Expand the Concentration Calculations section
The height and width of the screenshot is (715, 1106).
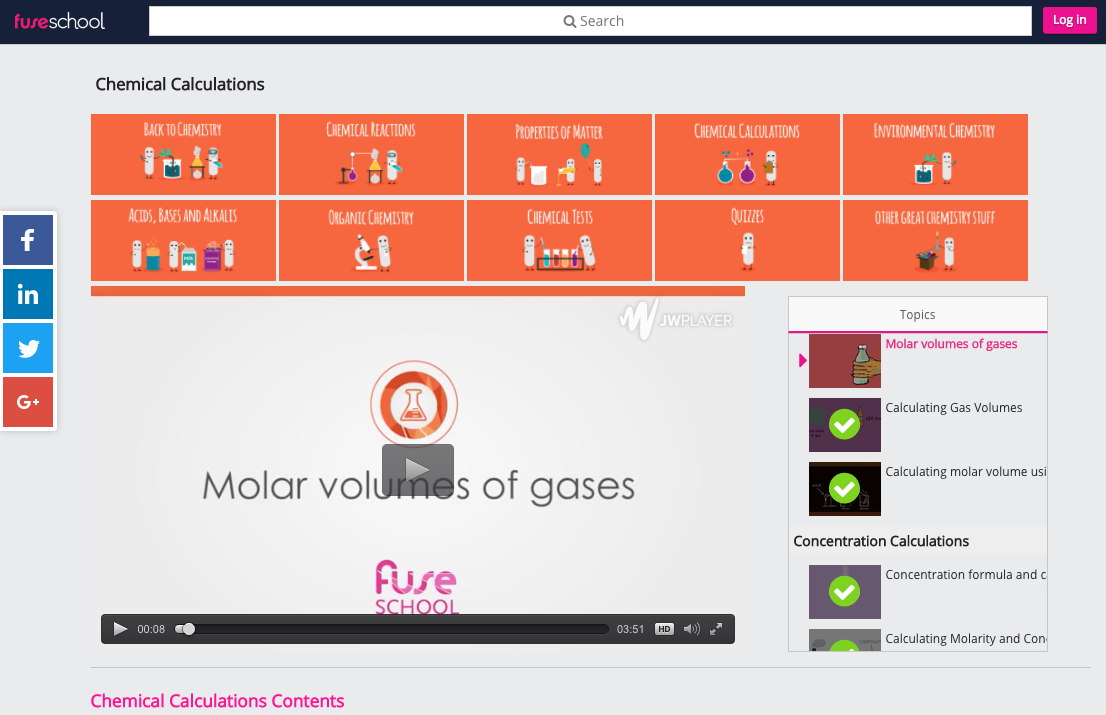coord(881,541)
